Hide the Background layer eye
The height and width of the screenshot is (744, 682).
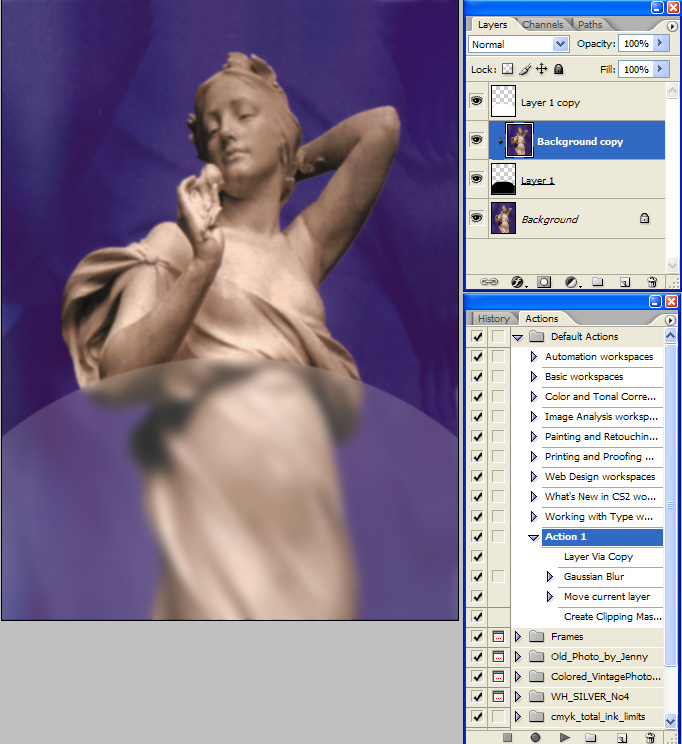[476, 217]
